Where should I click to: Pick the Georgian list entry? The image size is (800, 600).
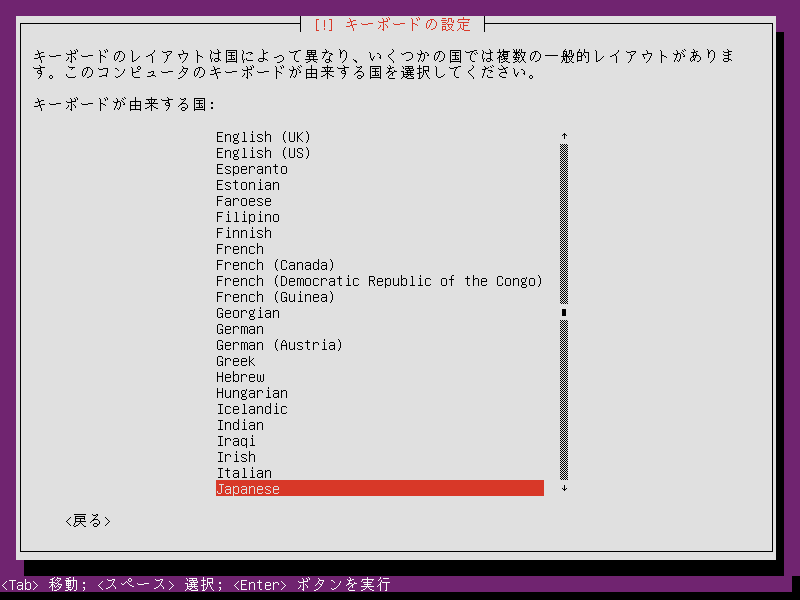coord(247,313)
